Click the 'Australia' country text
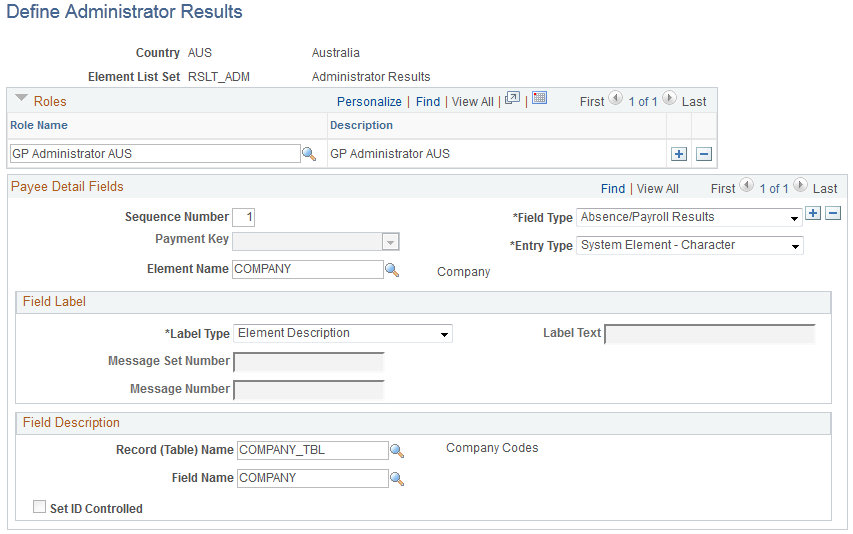 (336, 53)
